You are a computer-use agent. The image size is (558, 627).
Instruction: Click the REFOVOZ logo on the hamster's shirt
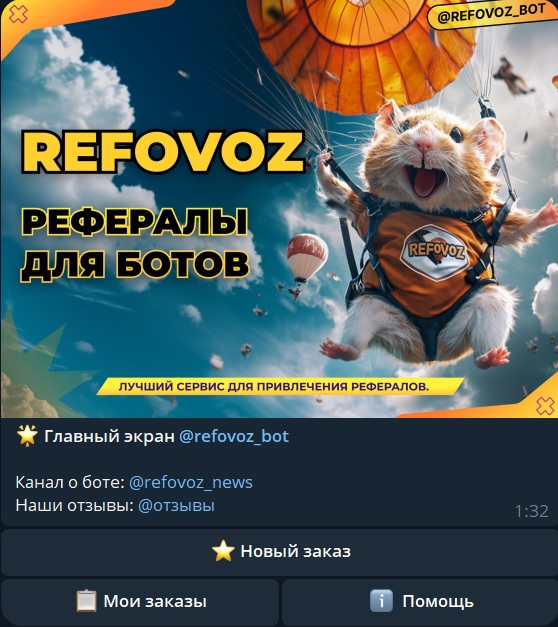point(435,252)
